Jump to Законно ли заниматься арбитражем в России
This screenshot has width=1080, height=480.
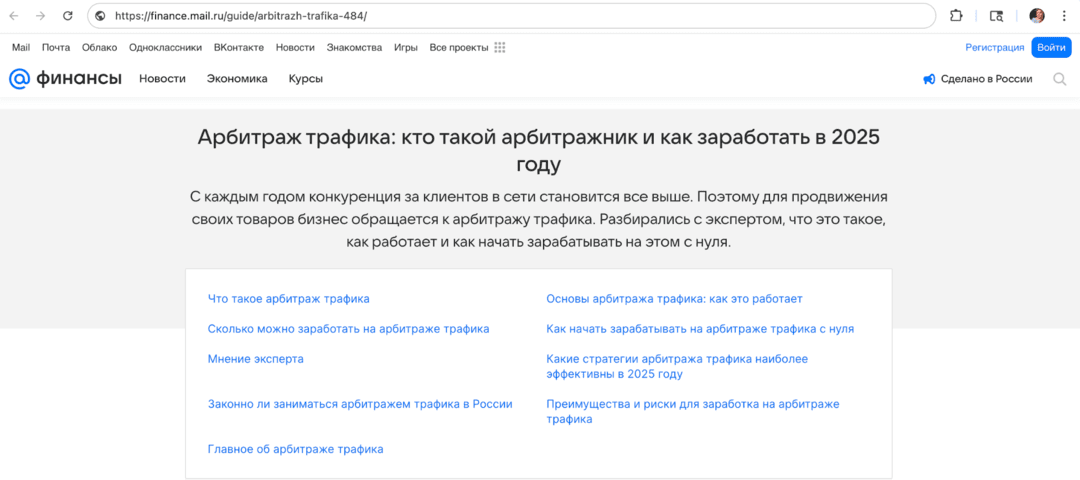(360, 404)
